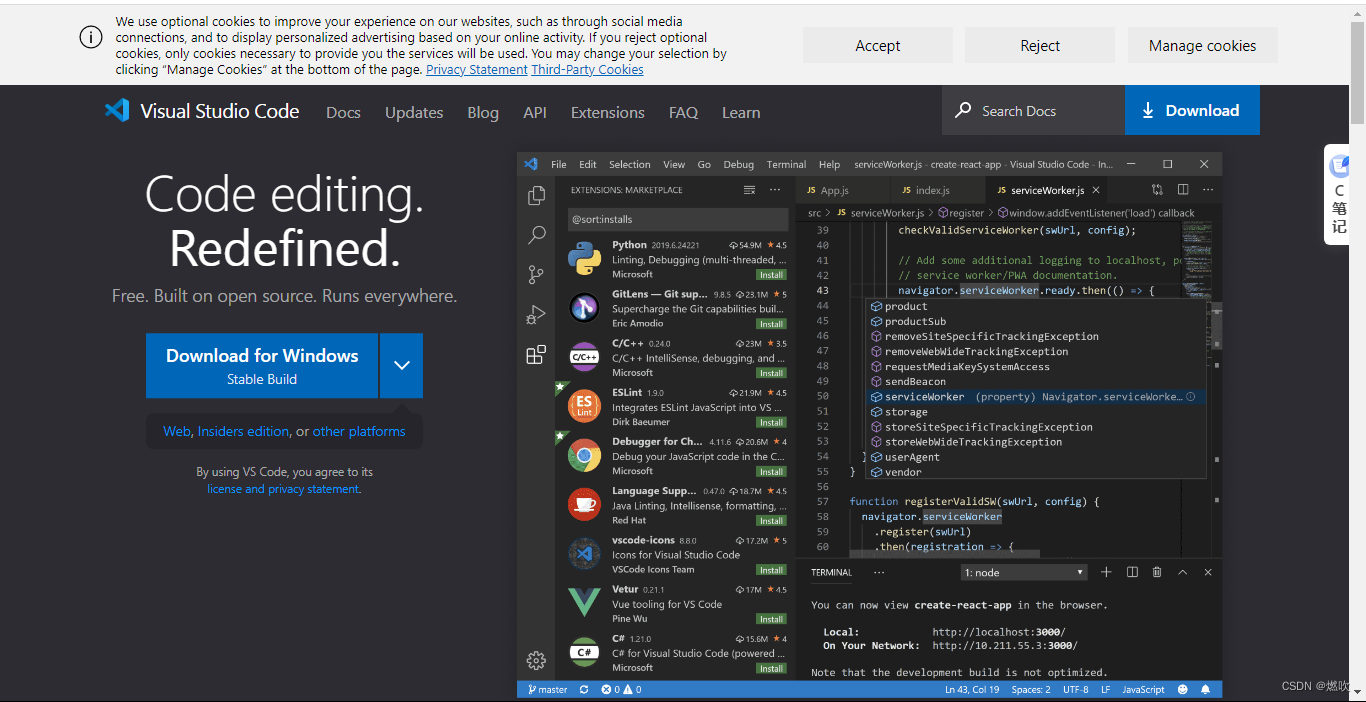The image size is (1366, 702).
Task: Click the Visual Studio Code logo icon
Action: pos(117,111)
